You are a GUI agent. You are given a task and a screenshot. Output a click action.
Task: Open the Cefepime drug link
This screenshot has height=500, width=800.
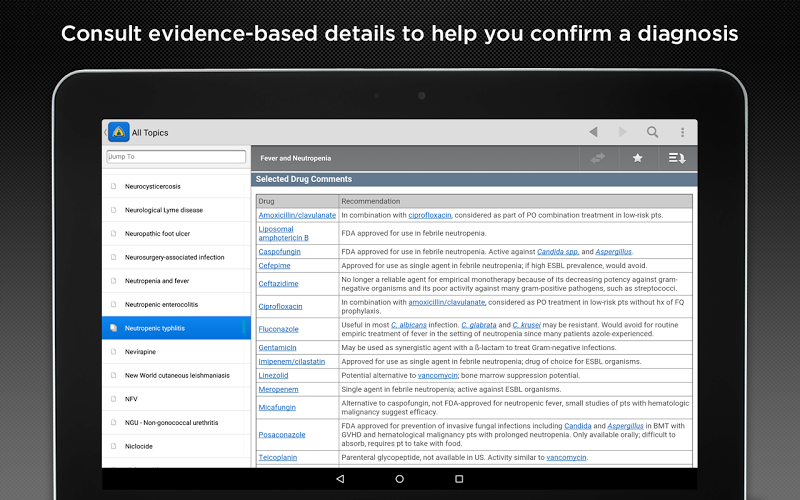pyautogui.click(x=274, y=265)
